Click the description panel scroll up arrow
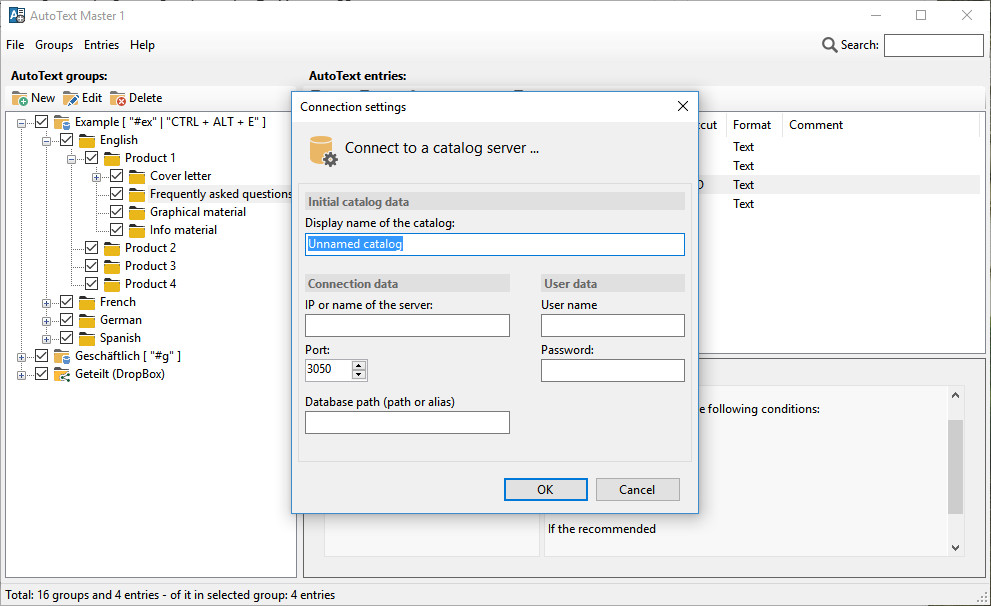This screenshot has width=991, height=606. click(955, 396)
